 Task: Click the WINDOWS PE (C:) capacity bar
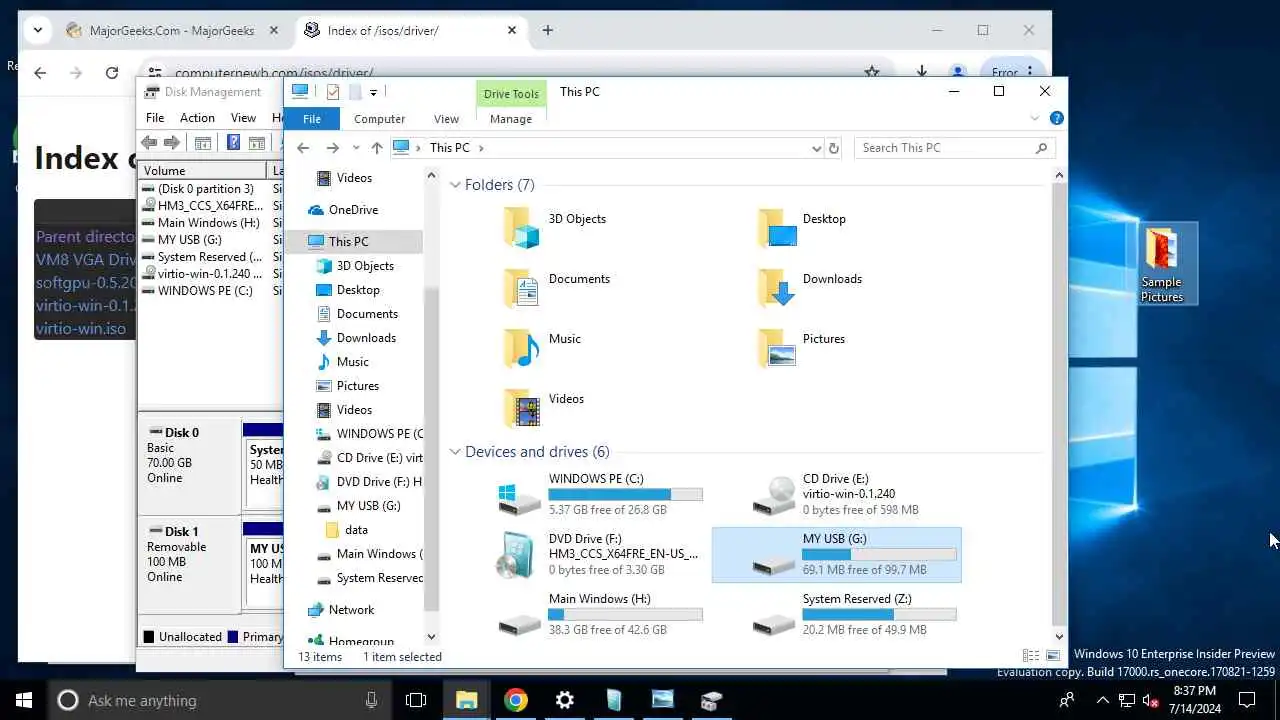point(625,494)
